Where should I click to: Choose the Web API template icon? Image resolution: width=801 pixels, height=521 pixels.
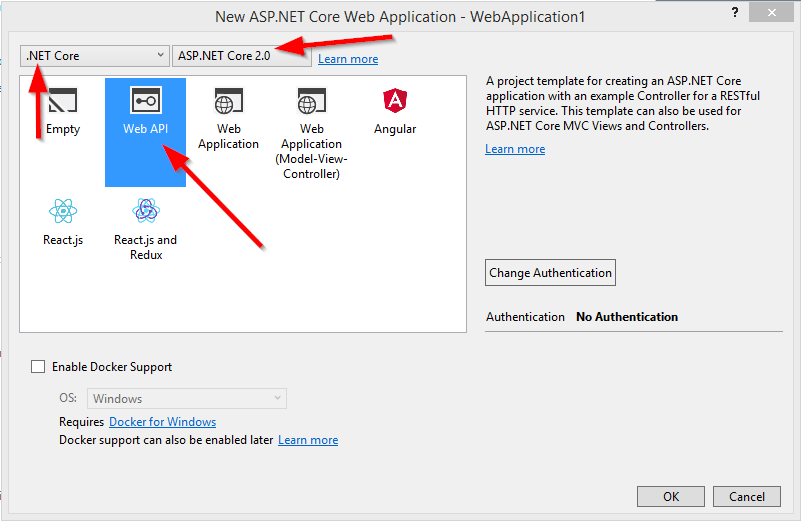145,103
